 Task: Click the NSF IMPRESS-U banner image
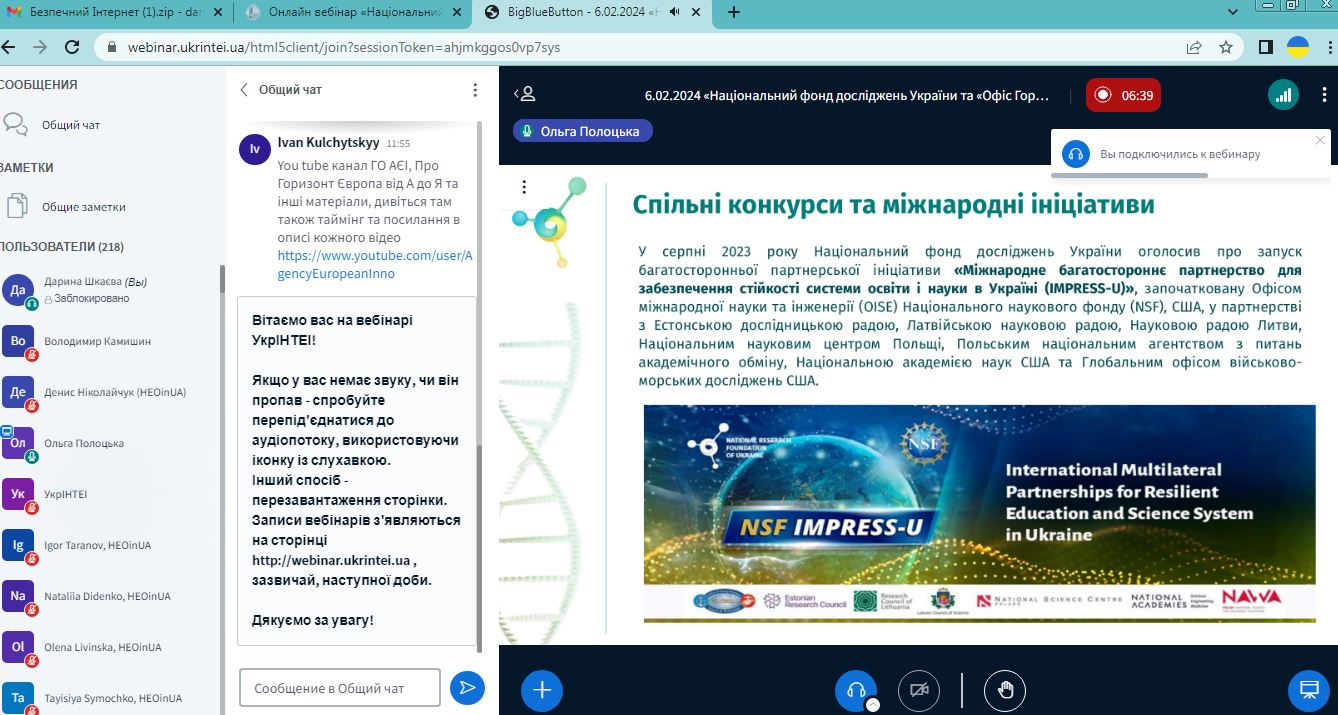coord(979,513)
